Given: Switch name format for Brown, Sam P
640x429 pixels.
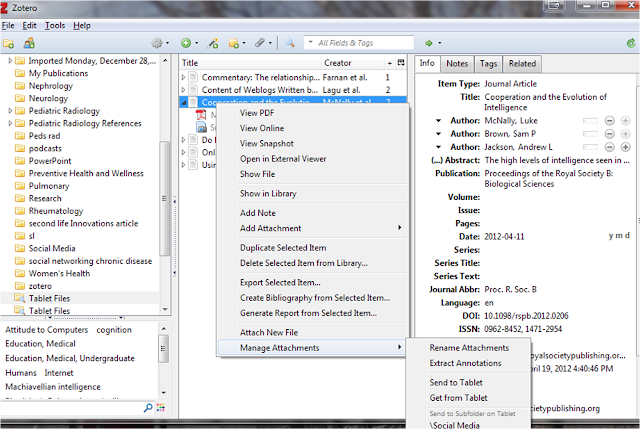Looking at the screenshot, I should point(590,134).
